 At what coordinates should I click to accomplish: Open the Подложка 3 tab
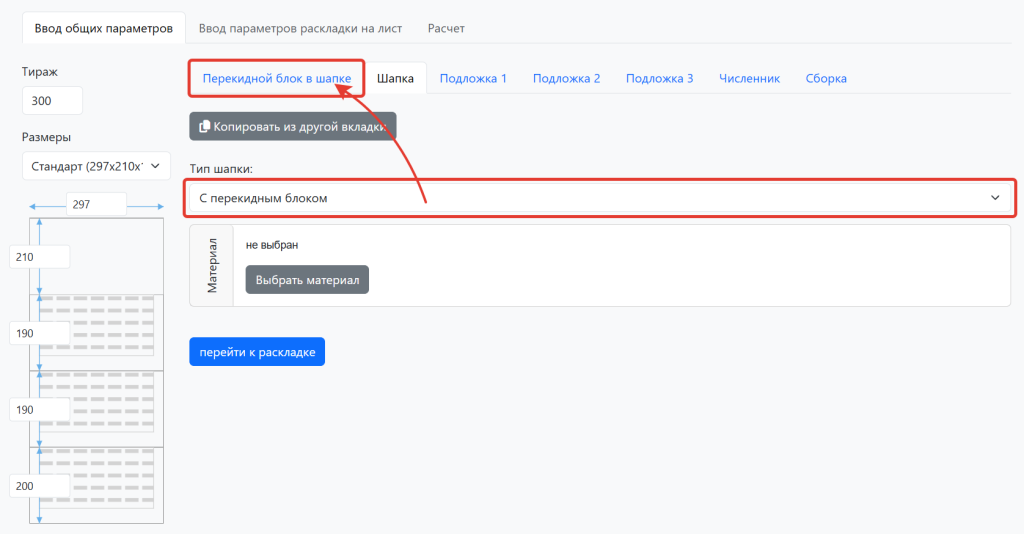(x=659, y=78)
